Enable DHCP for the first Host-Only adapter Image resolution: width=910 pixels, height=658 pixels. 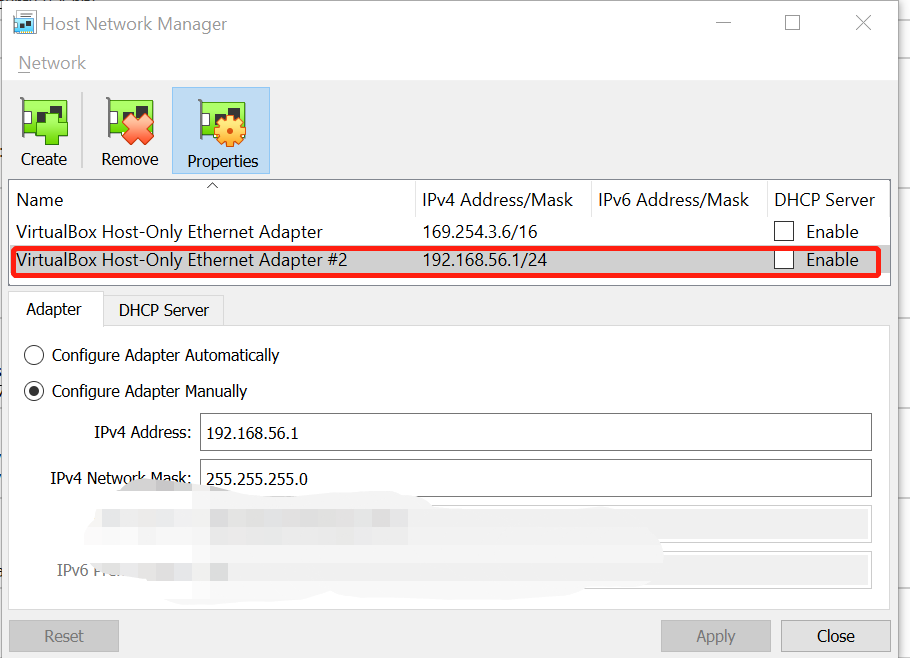click(784, 231)
